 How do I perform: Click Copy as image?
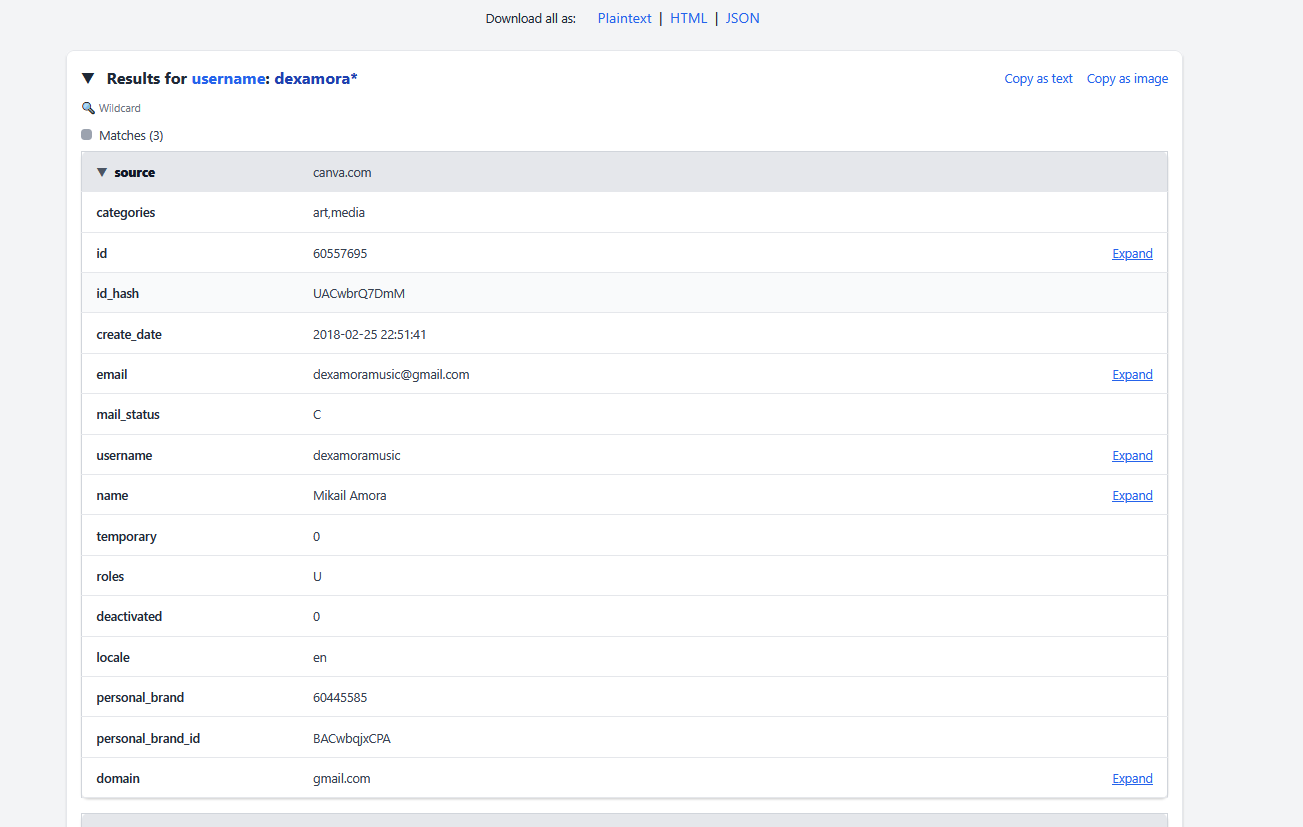click(x=1127, y=79)
